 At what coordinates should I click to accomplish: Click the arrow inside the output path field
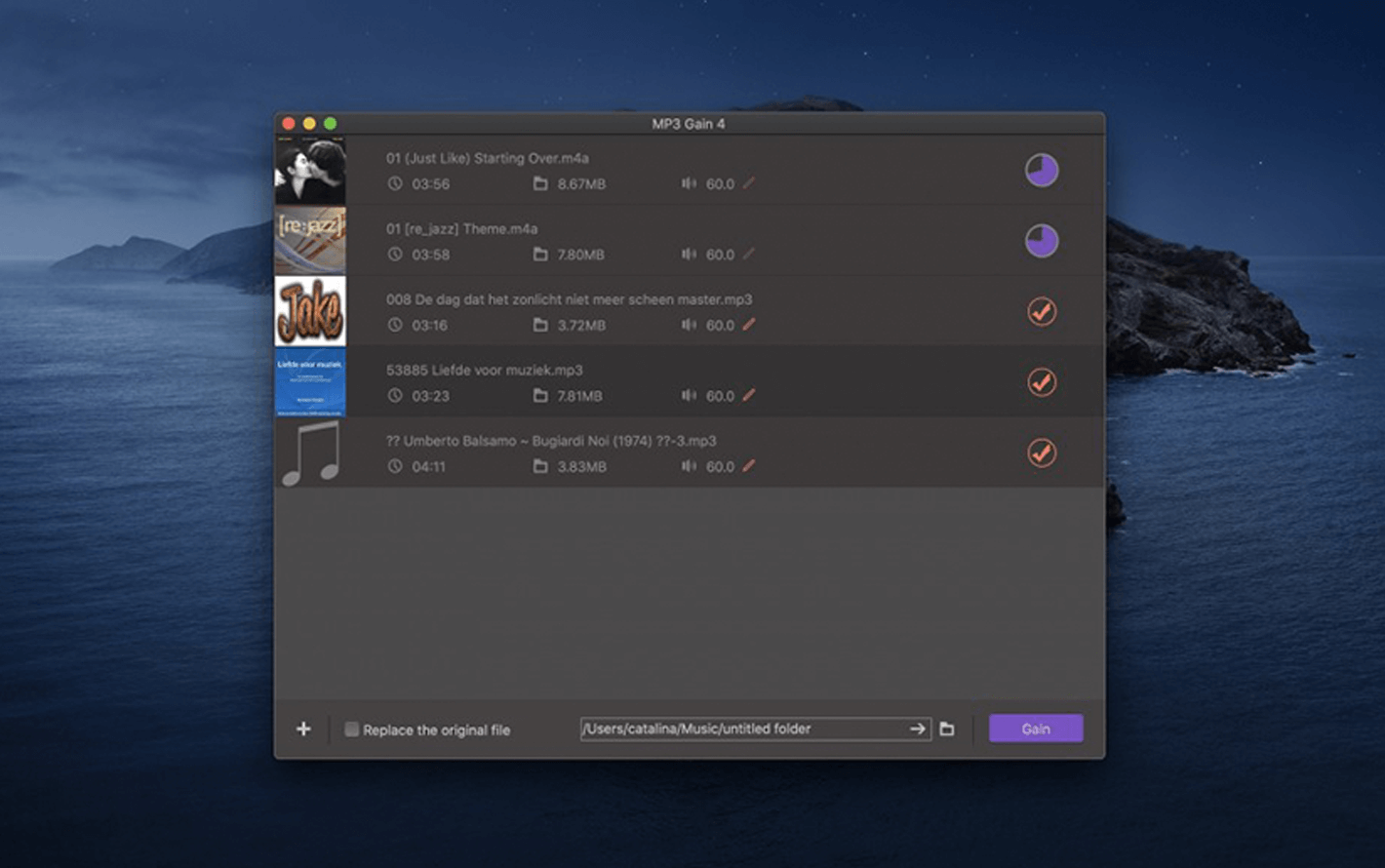[917, 729]
